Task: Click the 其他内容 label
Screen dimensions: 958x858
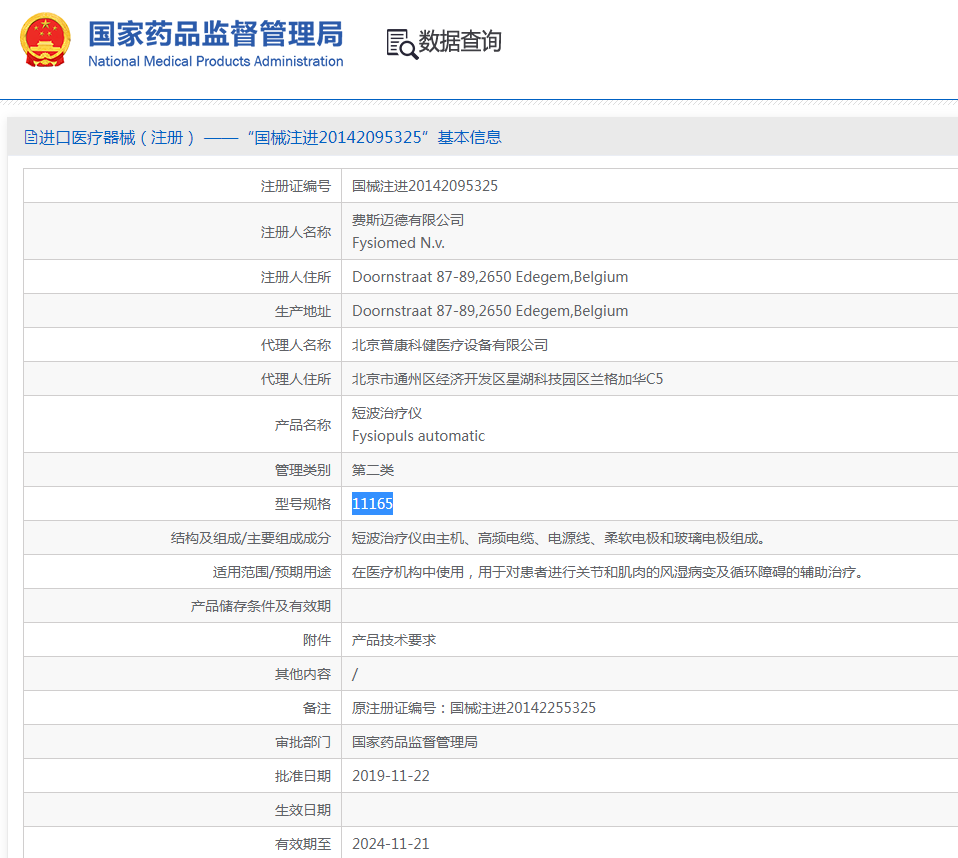Action: 302,674
